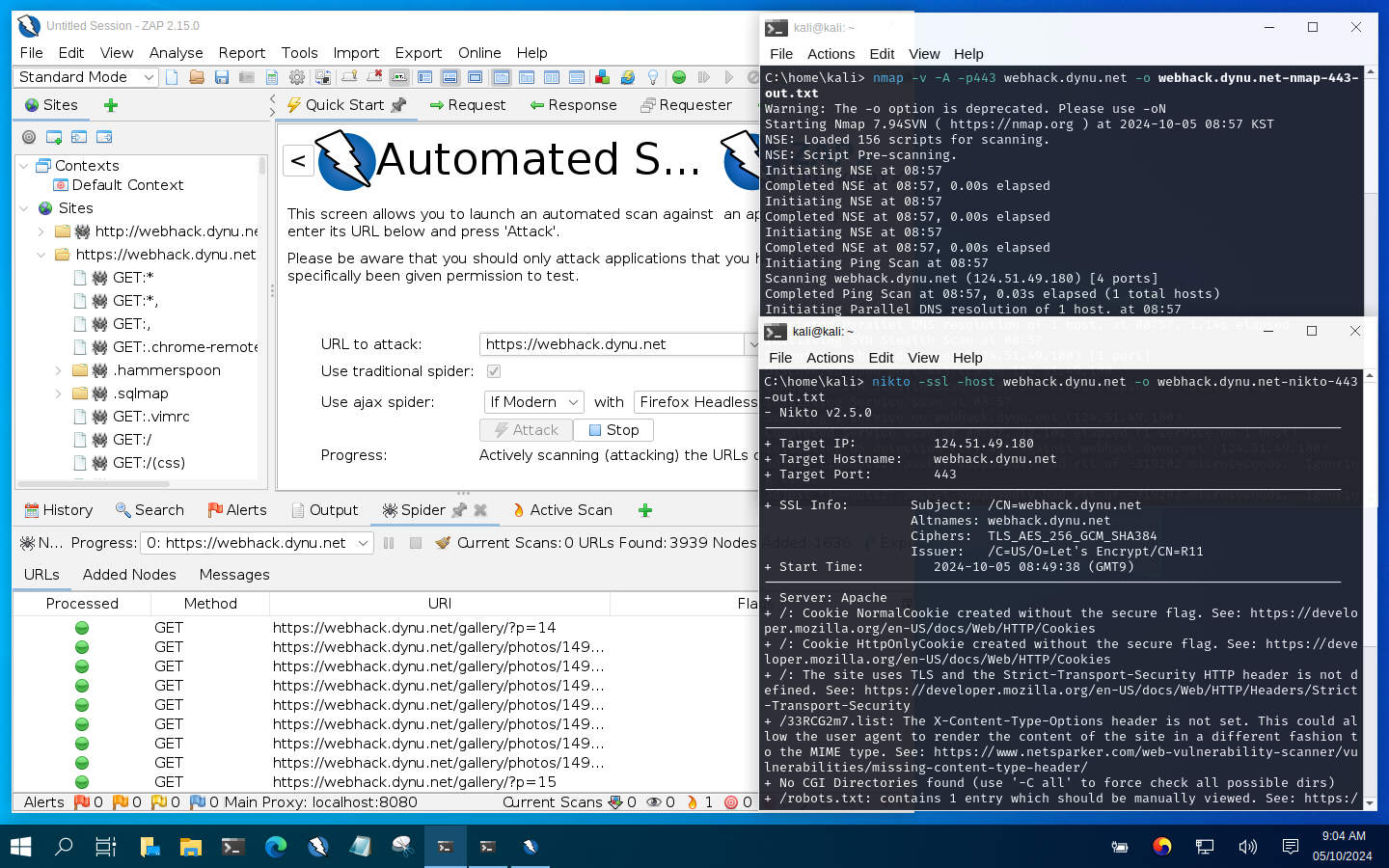Switch to the Requester tab
Viewport: 1389px width, 868px height.
[687, 105]
